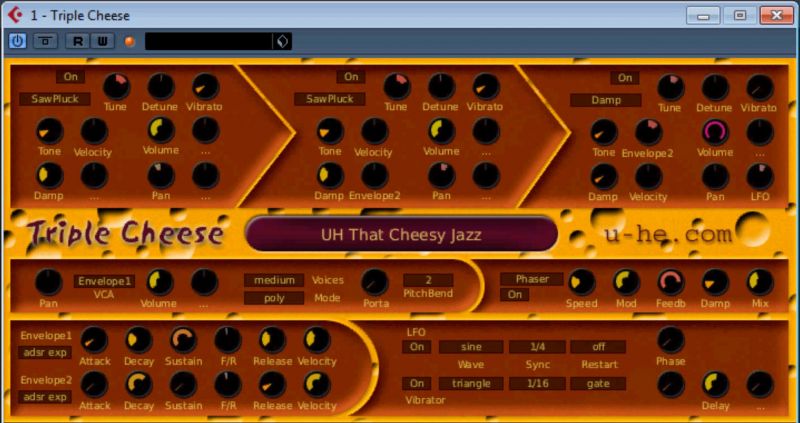Viewport: 800px width, 423px height.
Task: Click third module Envelope2 knob
Action: (x=648, y=132)
